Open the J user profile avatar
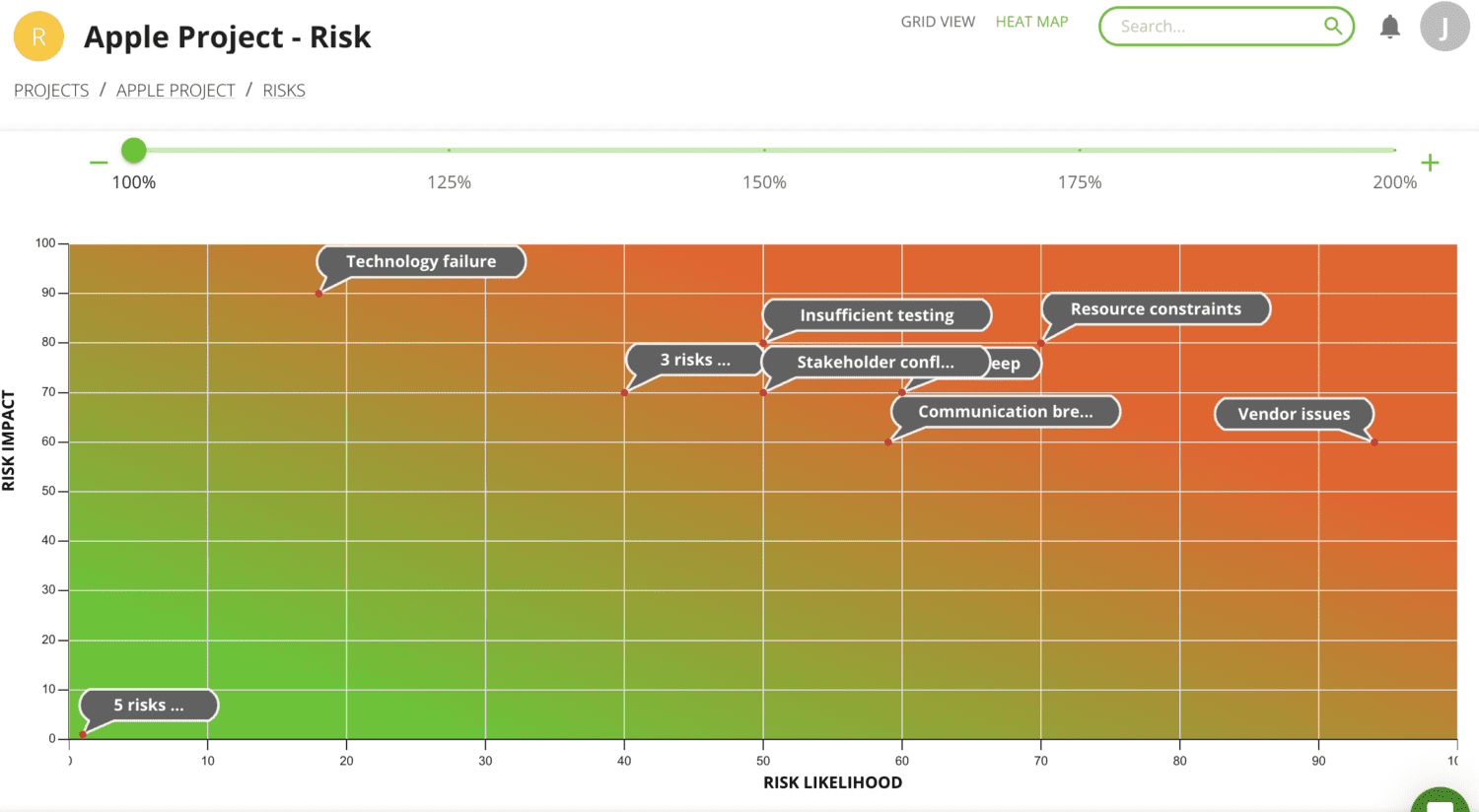 point(1444,27)
